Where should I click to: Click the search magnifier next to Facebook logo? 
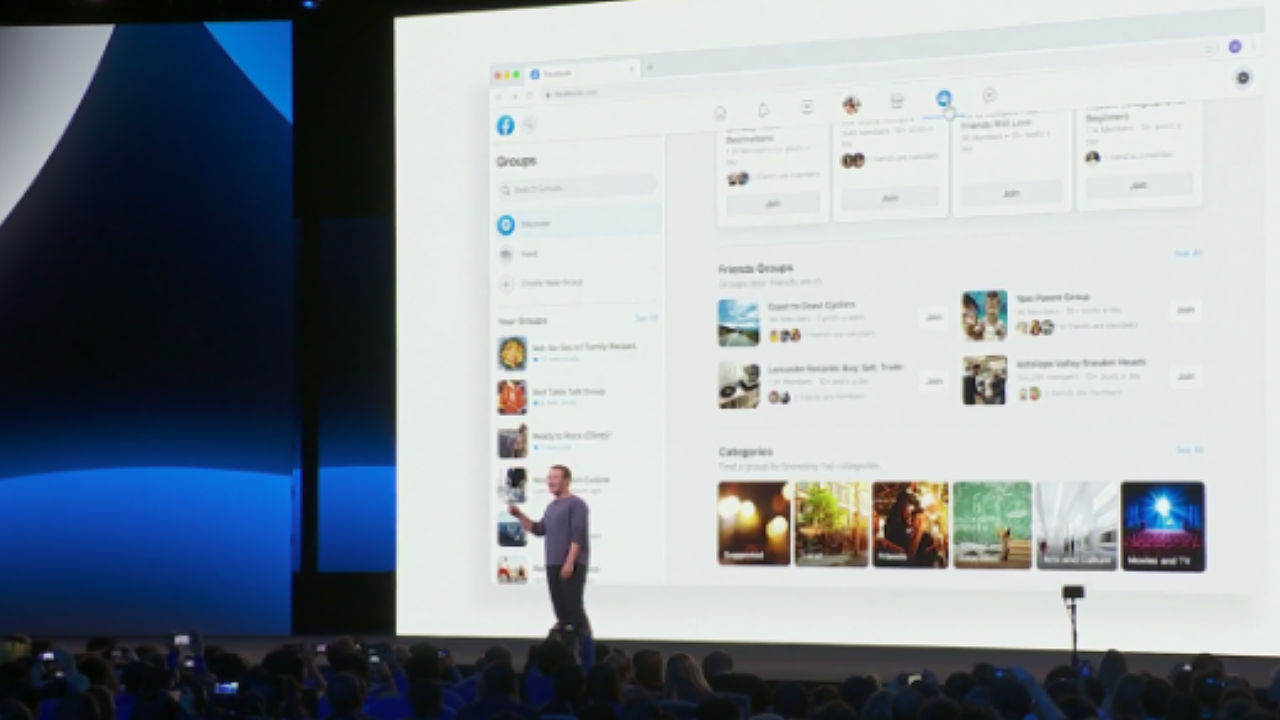tap(528, 124)
